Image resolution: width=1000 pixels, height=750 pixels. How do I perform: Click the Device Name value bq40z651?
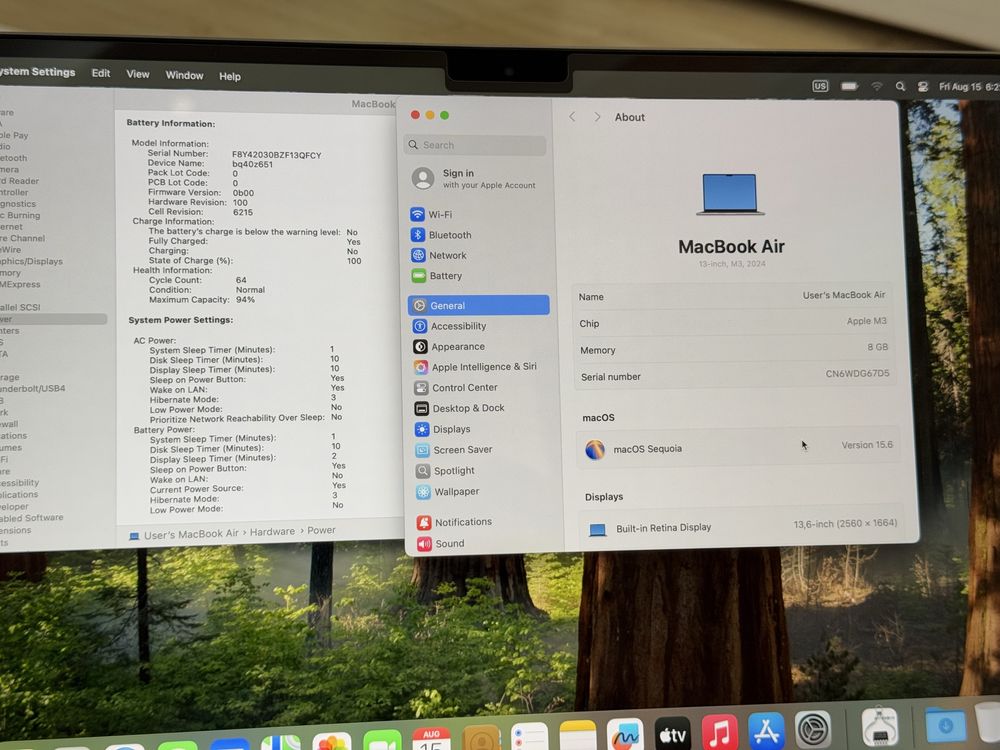pyautogui.click(x=252, y=164)
